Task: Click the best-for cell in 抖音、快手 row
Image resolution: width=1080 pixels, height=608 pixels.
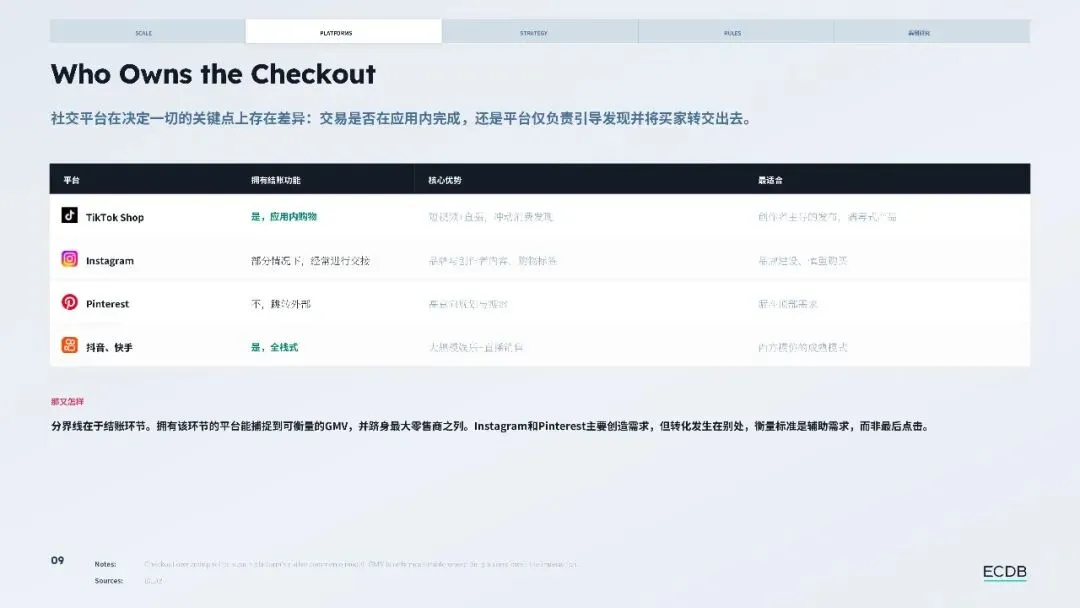Action: (x=802, y=348)
